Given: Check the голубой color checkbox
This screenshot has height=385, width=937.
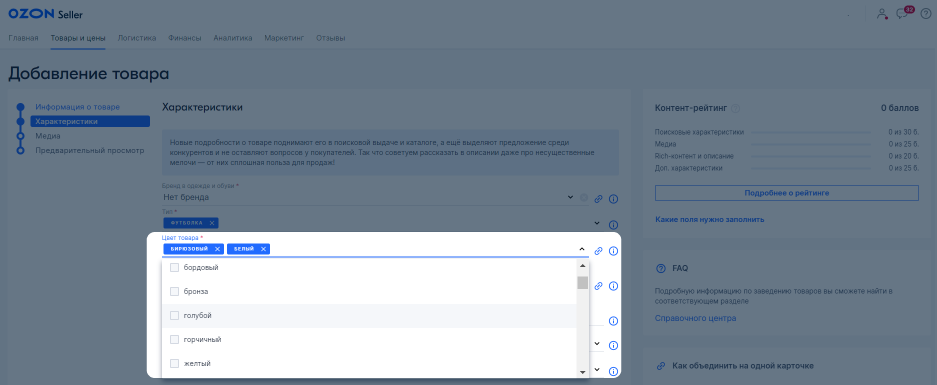Looking at the screenshot, I should [x=174, y=316].
